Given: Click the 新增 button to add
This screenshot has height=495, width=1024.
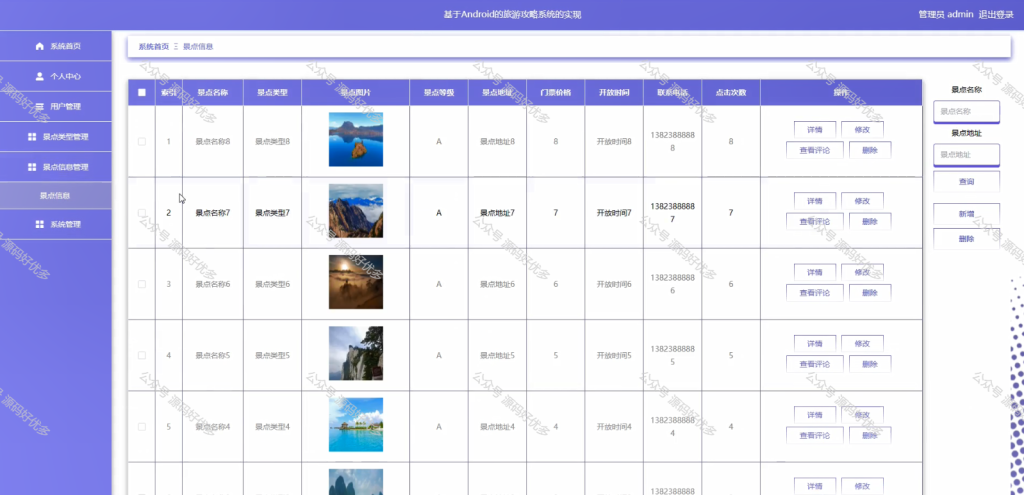Looking at the screenshot, I should (x=967, y=214).
